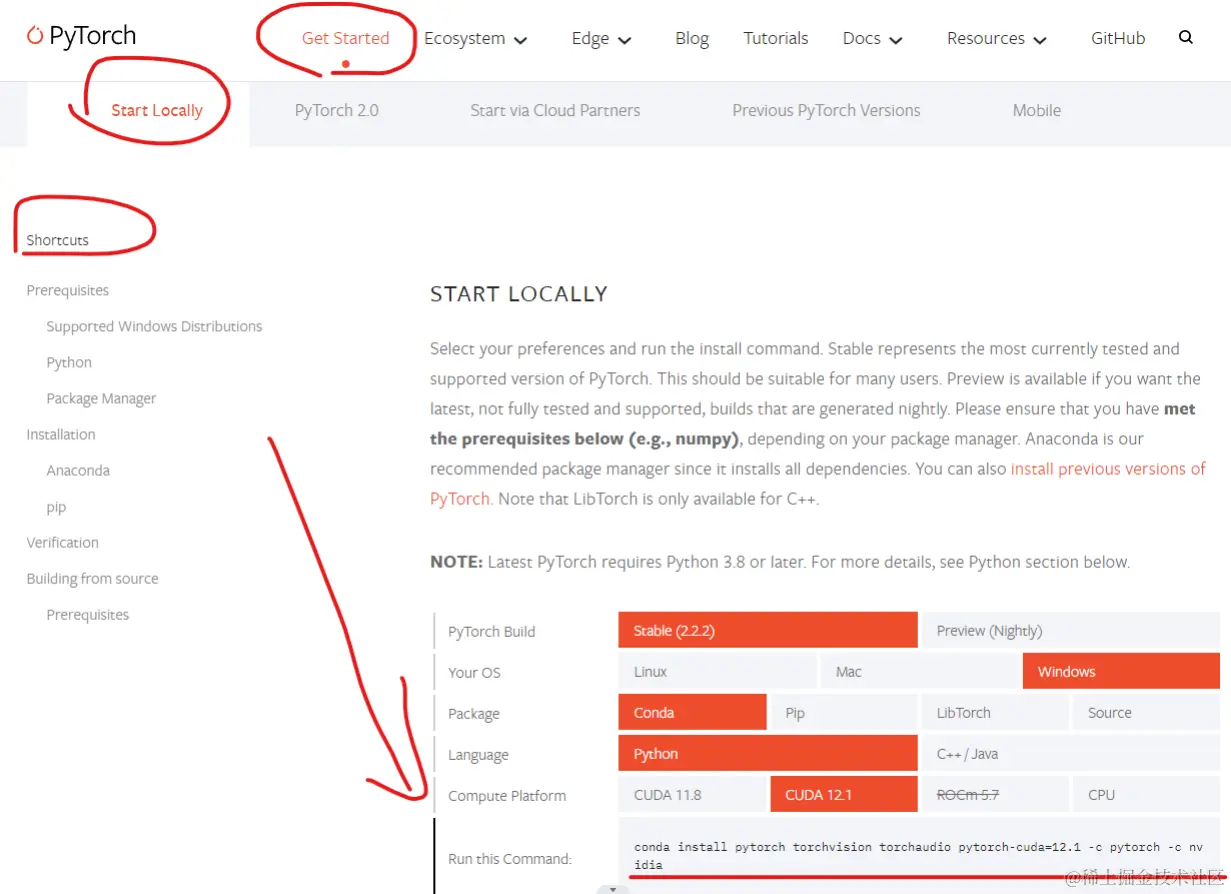Select CUDA 11.8 compute platform
The width and height of the screenshot is (1231, 894).
[x=692, y=794]
